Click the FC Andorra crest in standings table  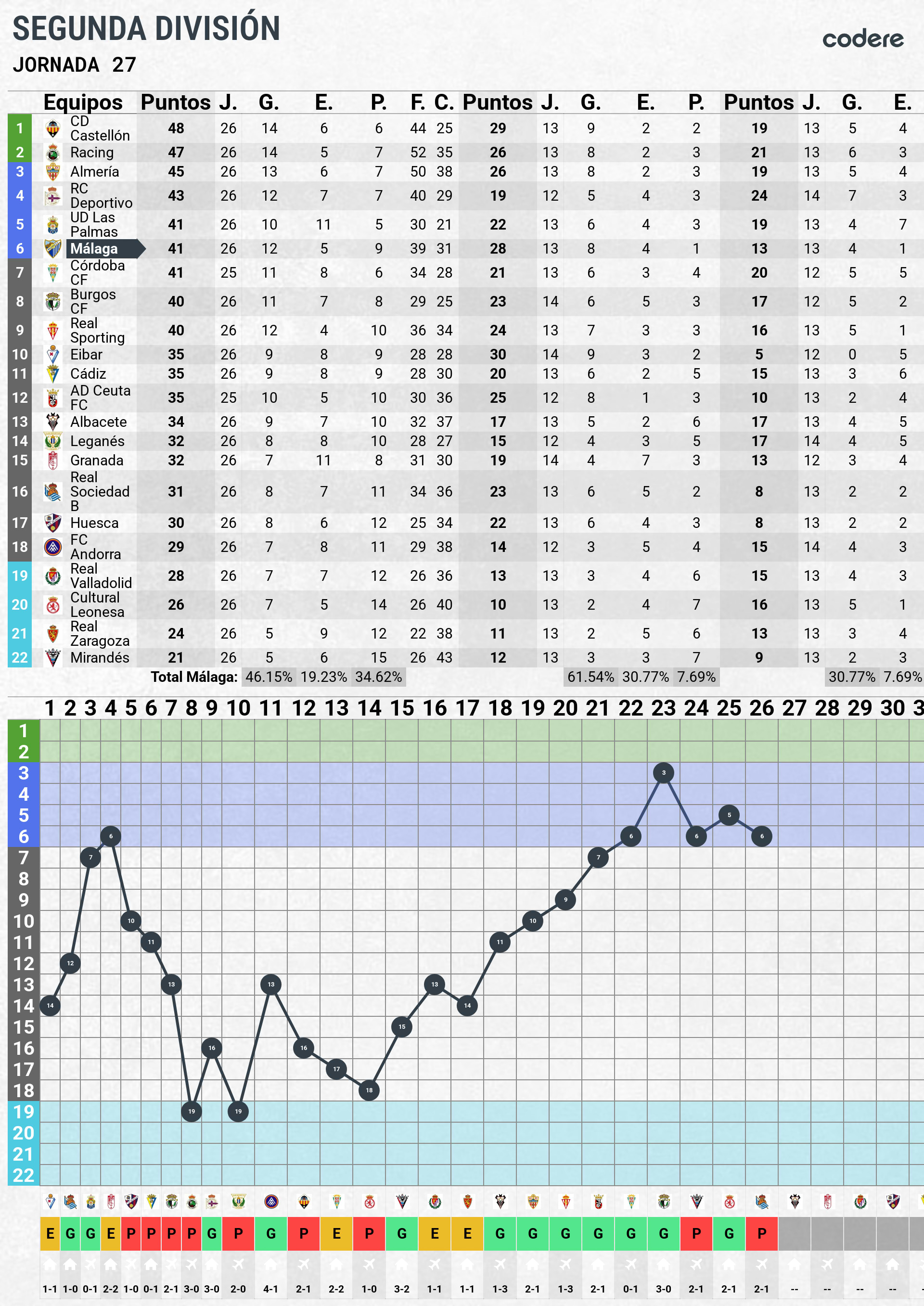(x=53, y=547)
